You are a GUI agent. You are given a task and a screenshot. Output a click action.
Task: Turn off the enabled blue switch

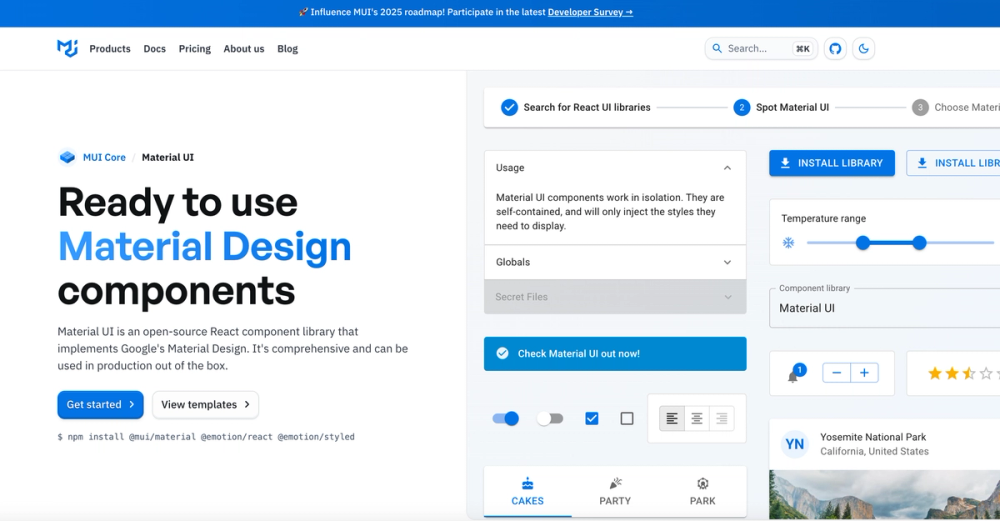tap(506, 418)
